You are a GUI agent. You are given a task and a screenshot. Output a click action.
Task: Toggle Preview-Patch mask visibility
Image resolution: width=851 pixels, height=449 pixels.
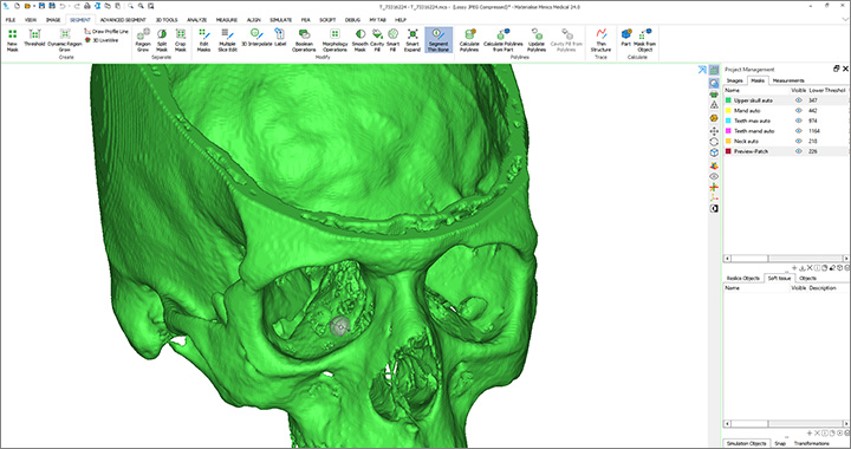click(x=798, y=151)
